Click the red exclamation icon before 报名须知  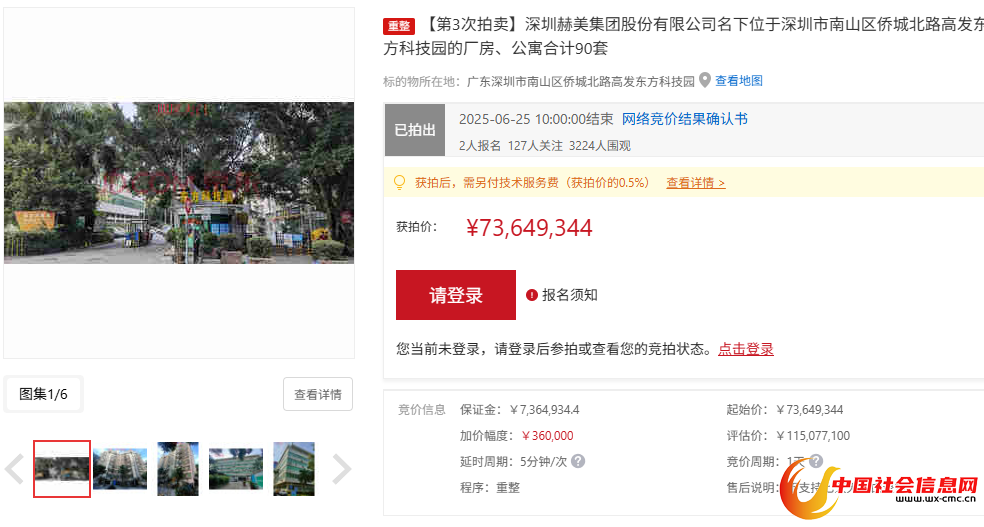(x=532, y=295)
